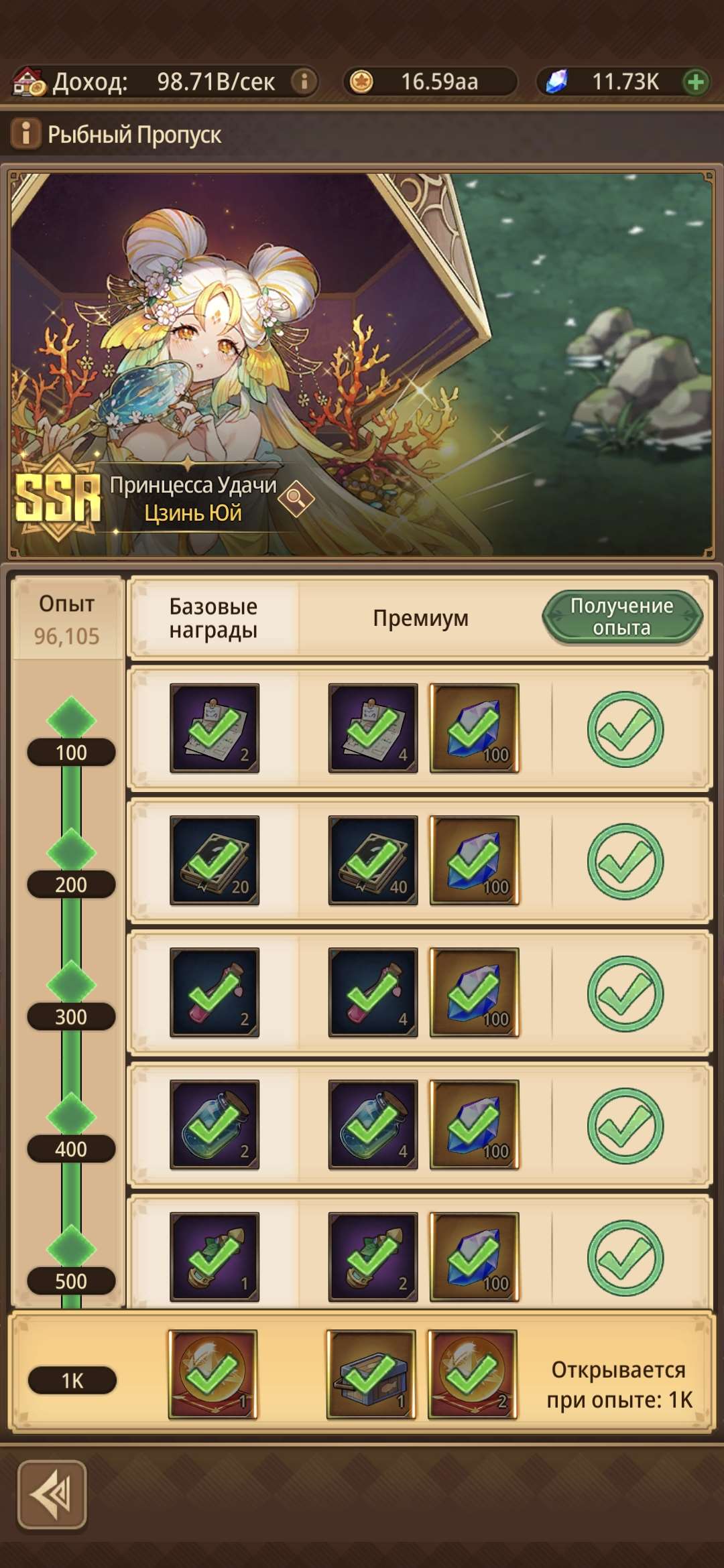Tap the gold coin currency icon
The image size is (724, 1568).
tap(361, 82)
